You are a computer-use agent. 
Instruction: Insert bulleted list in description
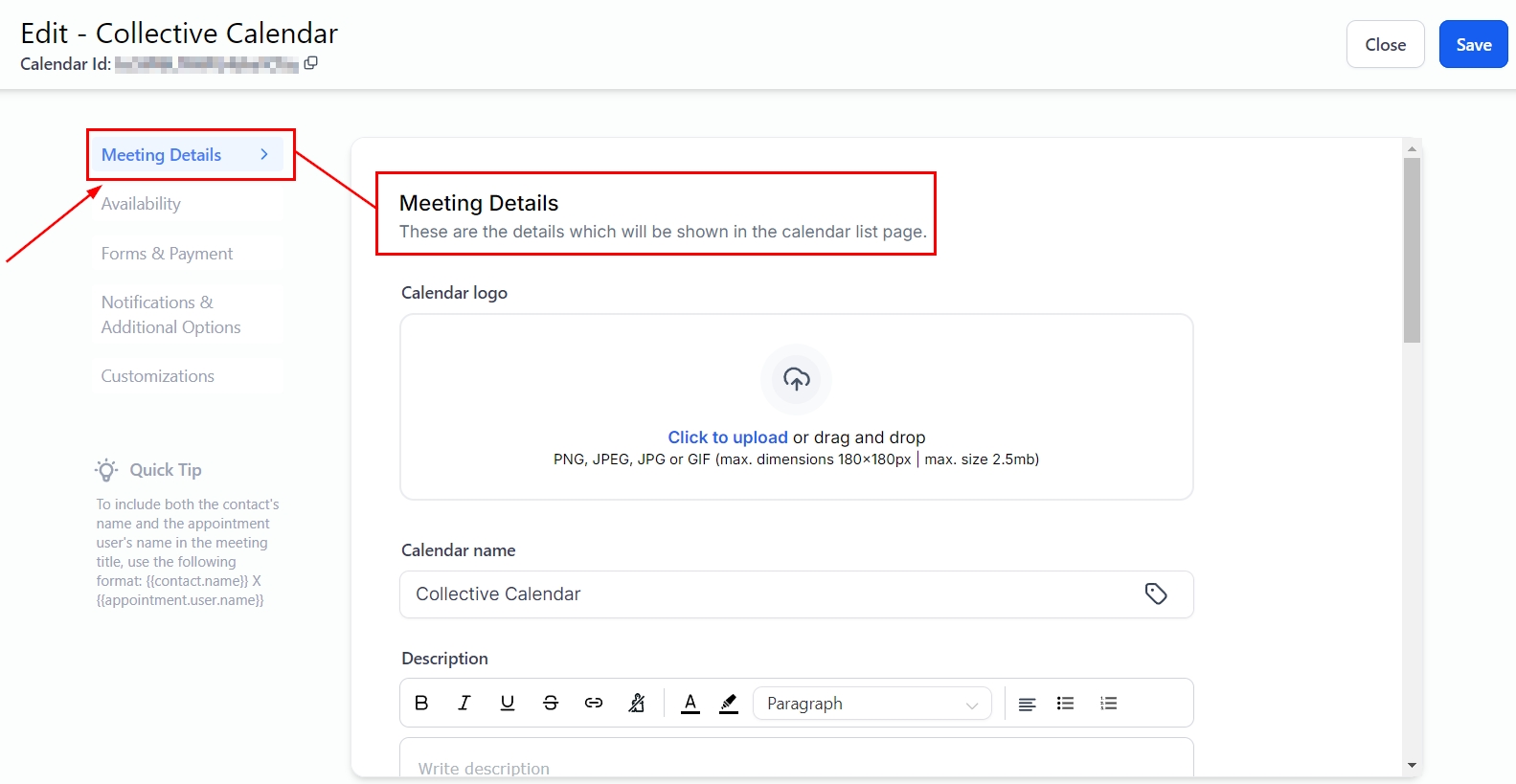(x=1065, y=704)
